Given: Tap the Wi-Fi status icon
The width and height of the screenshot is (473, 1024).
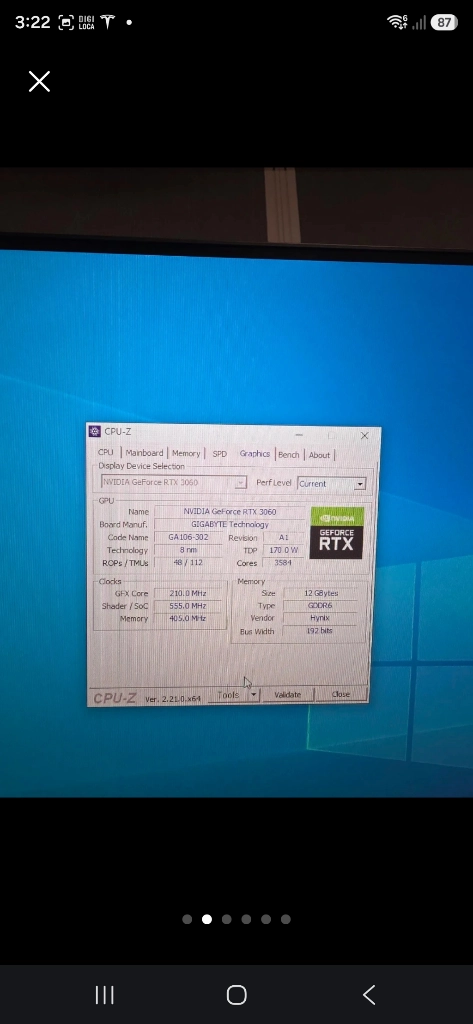Looking at the screenshot, I should point(397,22).
